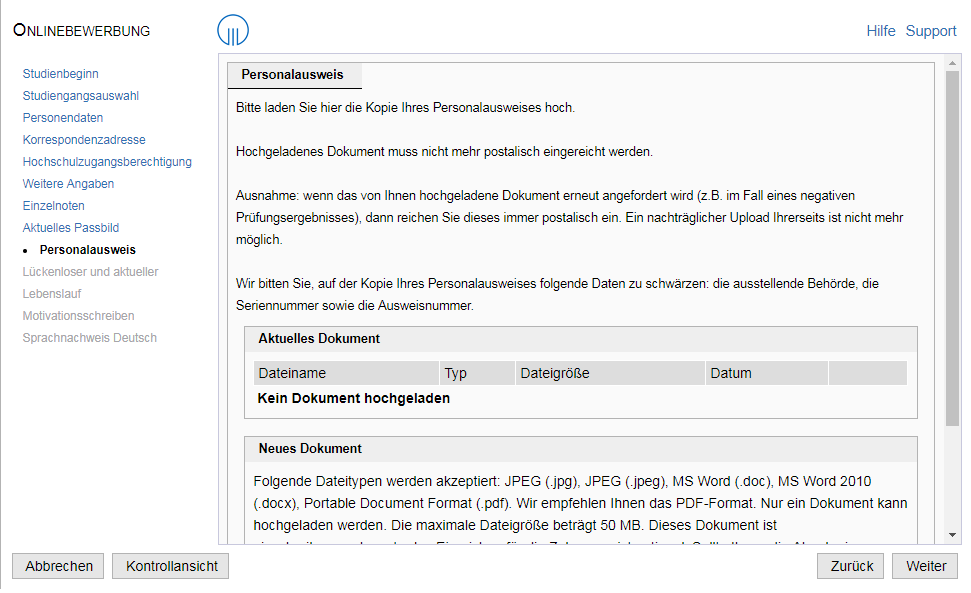
Task: Go to Weitere Angaben
Action: (68, 184)
